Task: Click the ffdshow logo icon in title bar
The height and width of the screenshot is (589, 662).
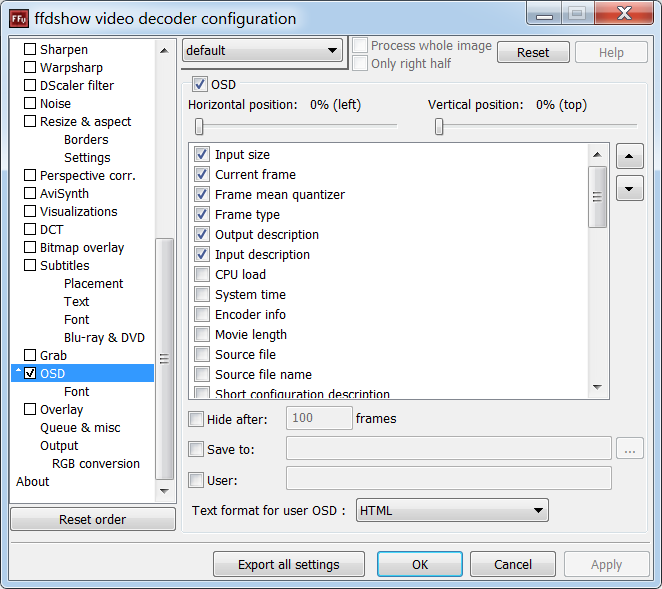Action: 19,19
